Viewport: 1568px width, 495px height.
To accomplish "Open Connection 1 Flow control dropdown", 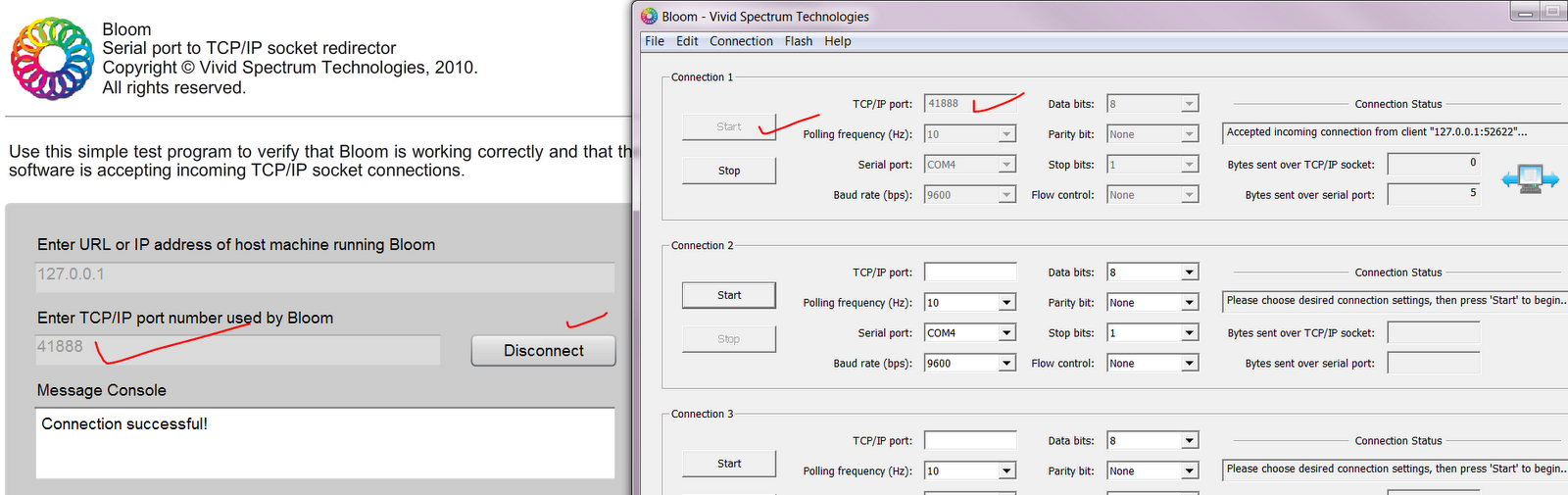I will 1152,195.
